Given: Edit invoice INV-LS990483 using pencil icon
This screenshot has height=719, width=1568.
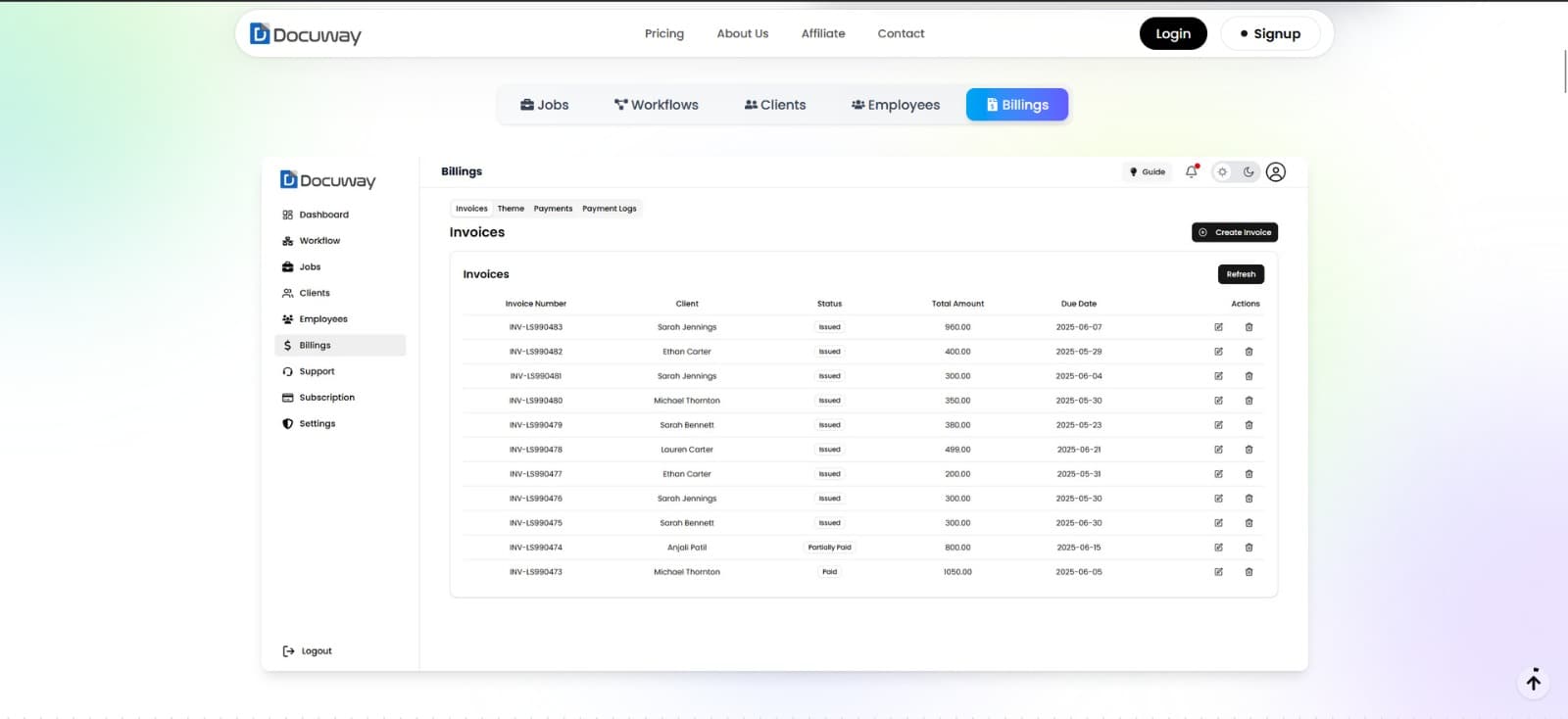Looking at the screenshot, I should pyautogui.click(x=1218, y=327).
